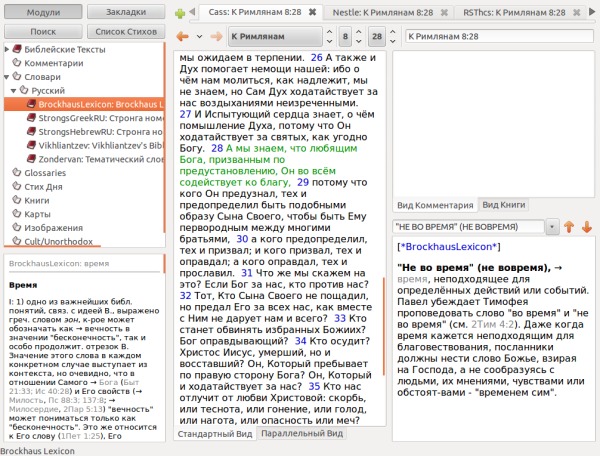Go forward with orange right arrow
This screenshot has height=456, width=600.
tap(216, 36)
